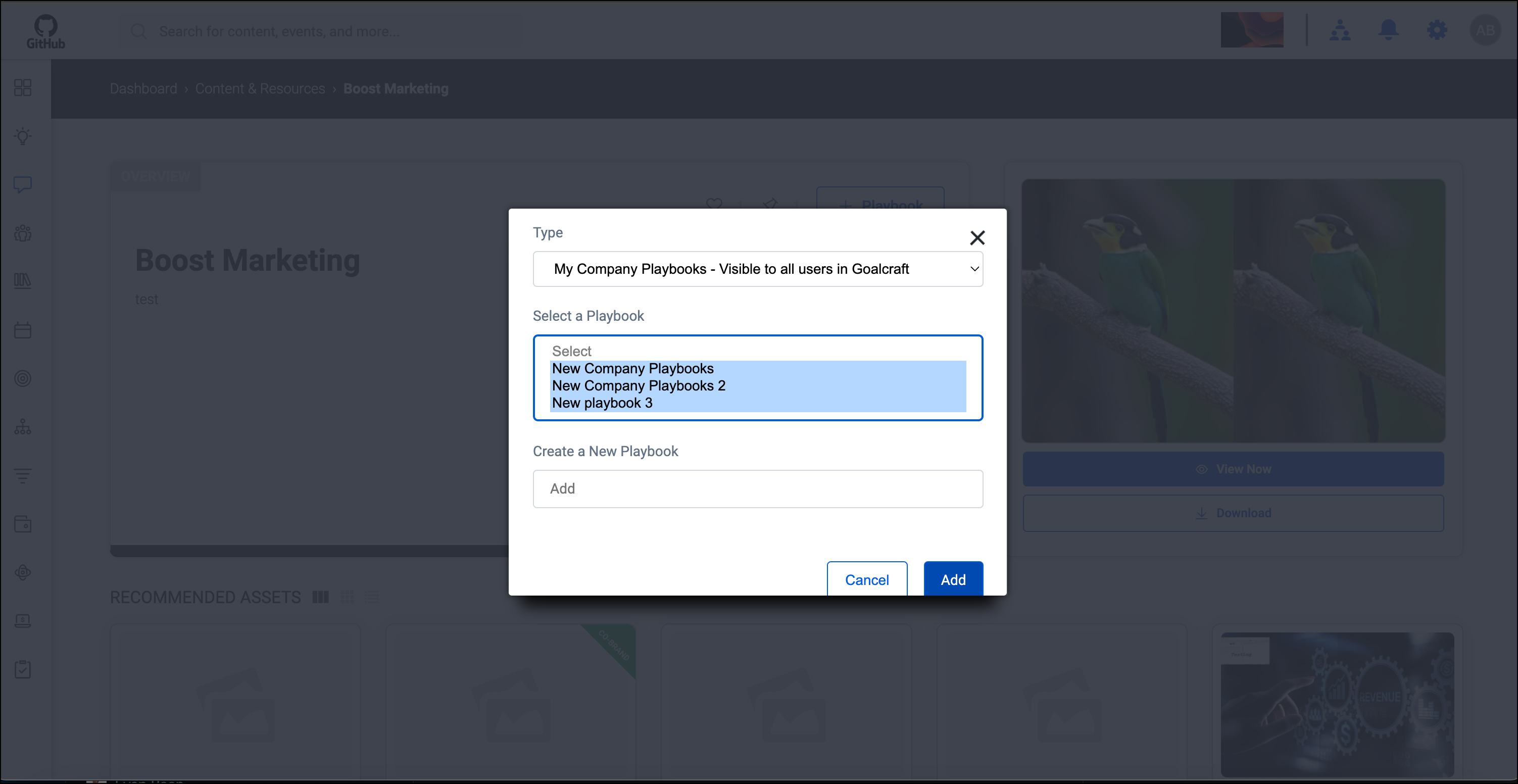Click the pin icon near Playbook button
The width and height of the screenshot is (1518, 784).
point(769,204)
